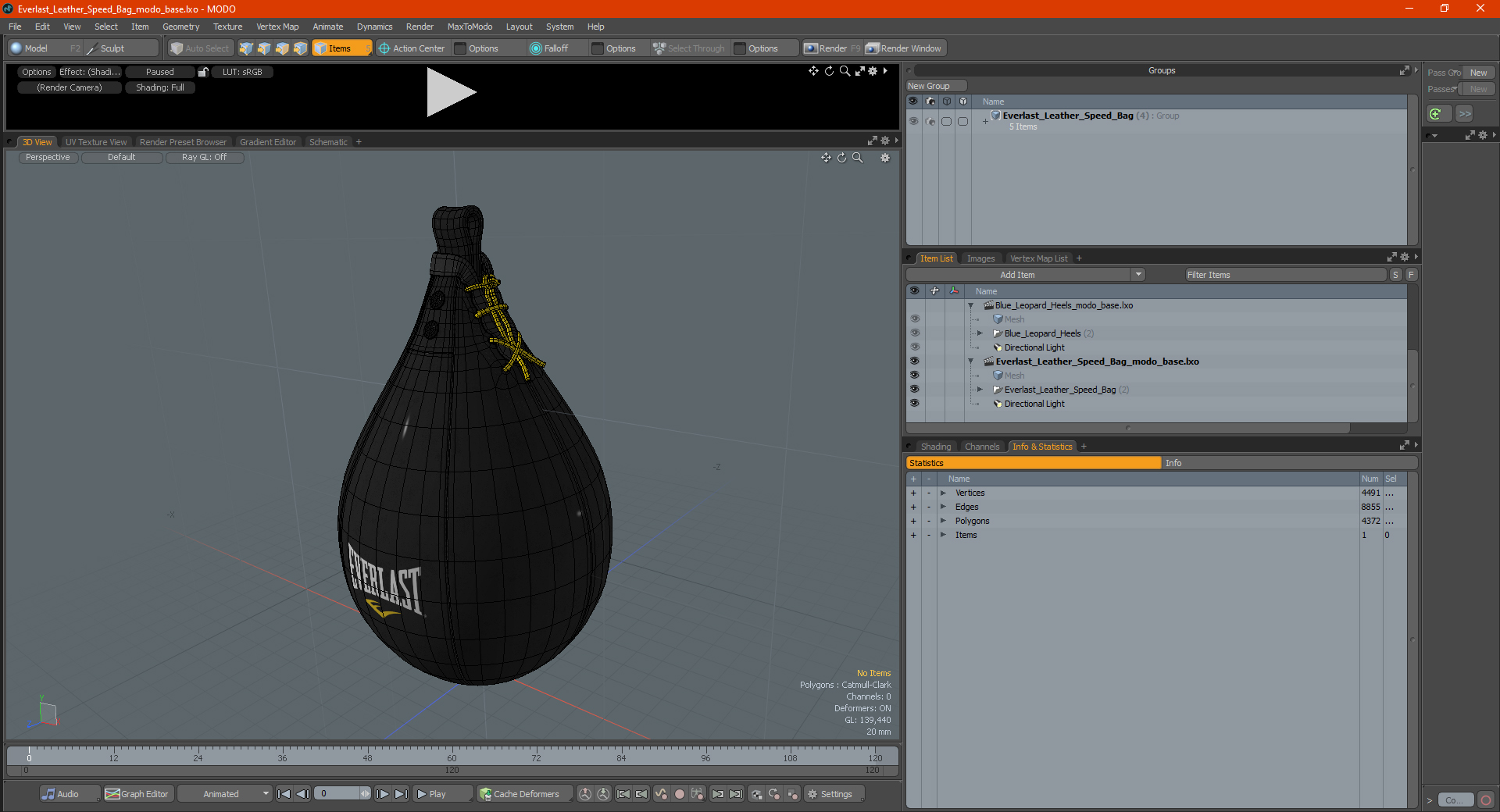Click render preview settings gear
1500x812 pixels.
pyautogui.click(x=873, y=71)
